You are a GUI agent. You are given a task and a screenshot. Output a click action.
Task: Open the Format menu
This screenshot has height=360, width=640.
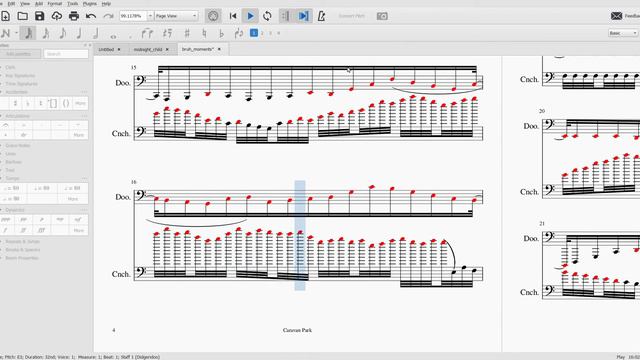point(55,4)
